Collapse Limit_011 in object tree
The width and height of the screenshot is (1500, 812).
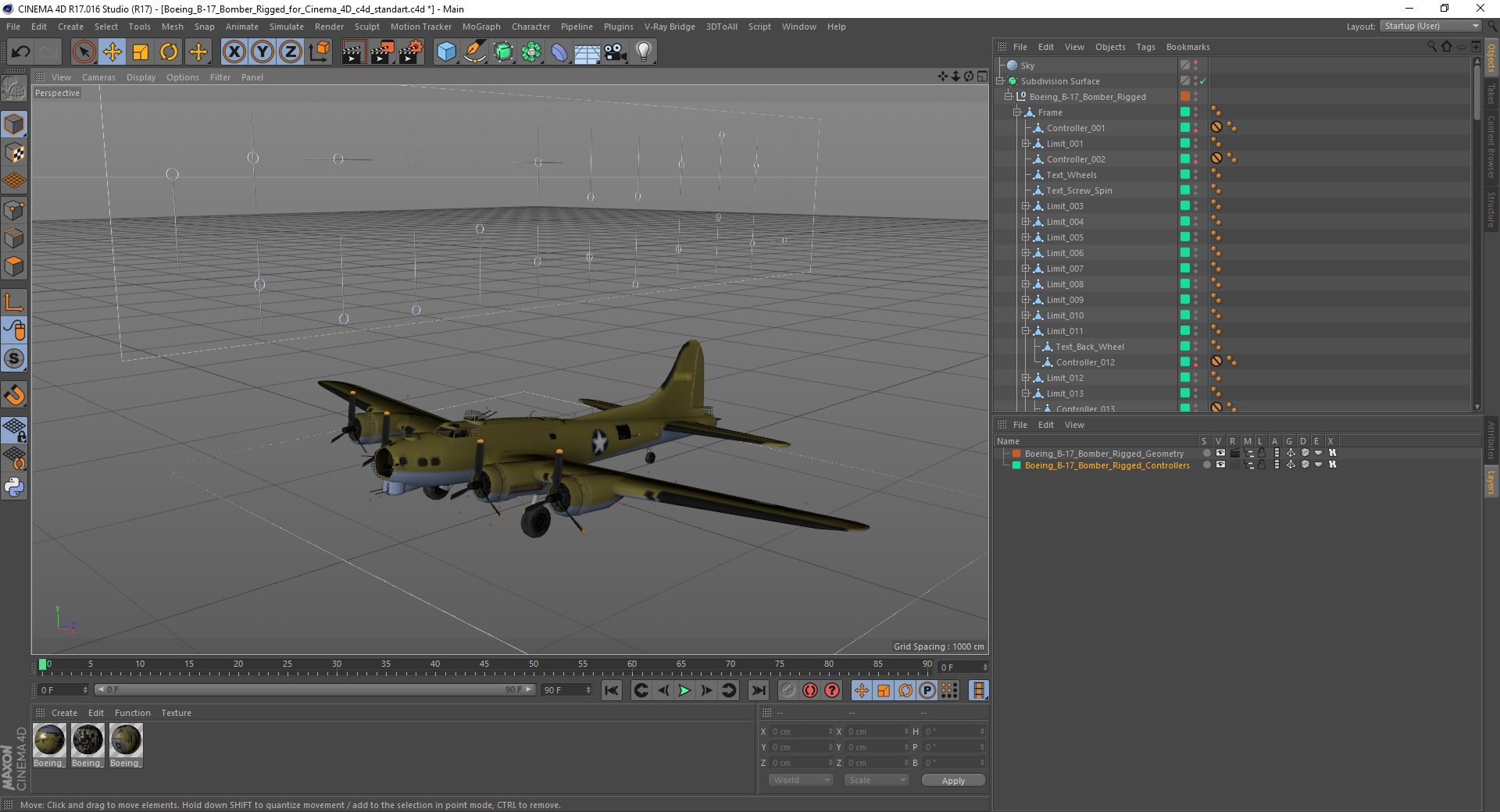[1026, 331]
